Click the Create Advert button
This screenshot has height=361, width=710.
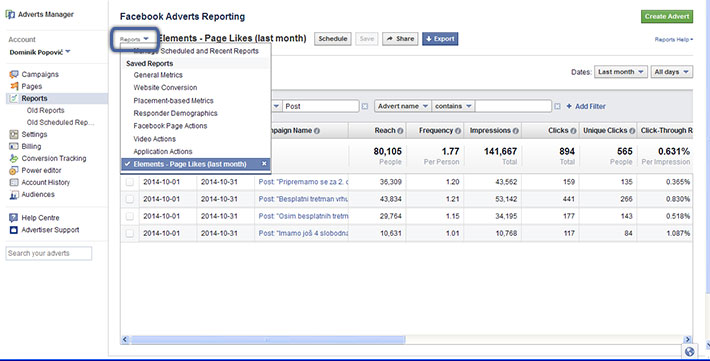(667, 16)
